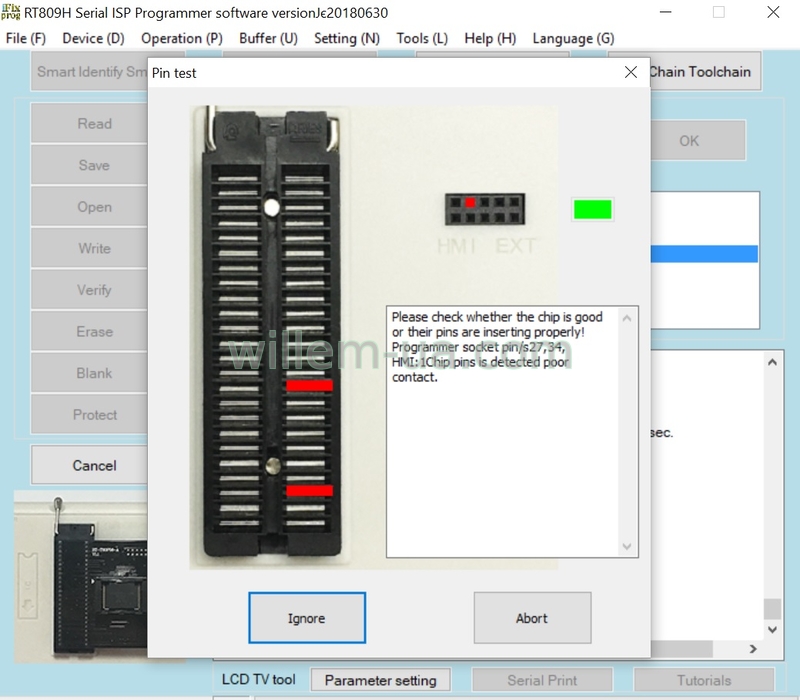Click the log panel horizontal scroll right arrow
Viewport: 800px width, 700px height.
(x=753, y=649)
